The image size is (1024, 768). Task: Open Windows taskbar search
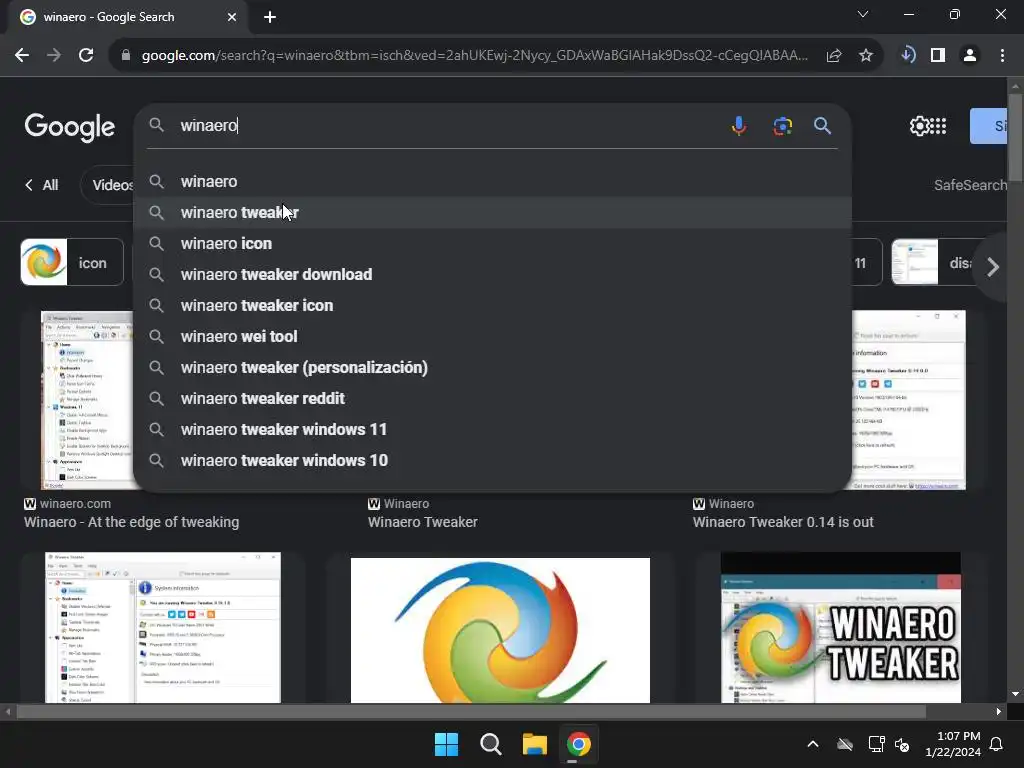coord(490,744)
